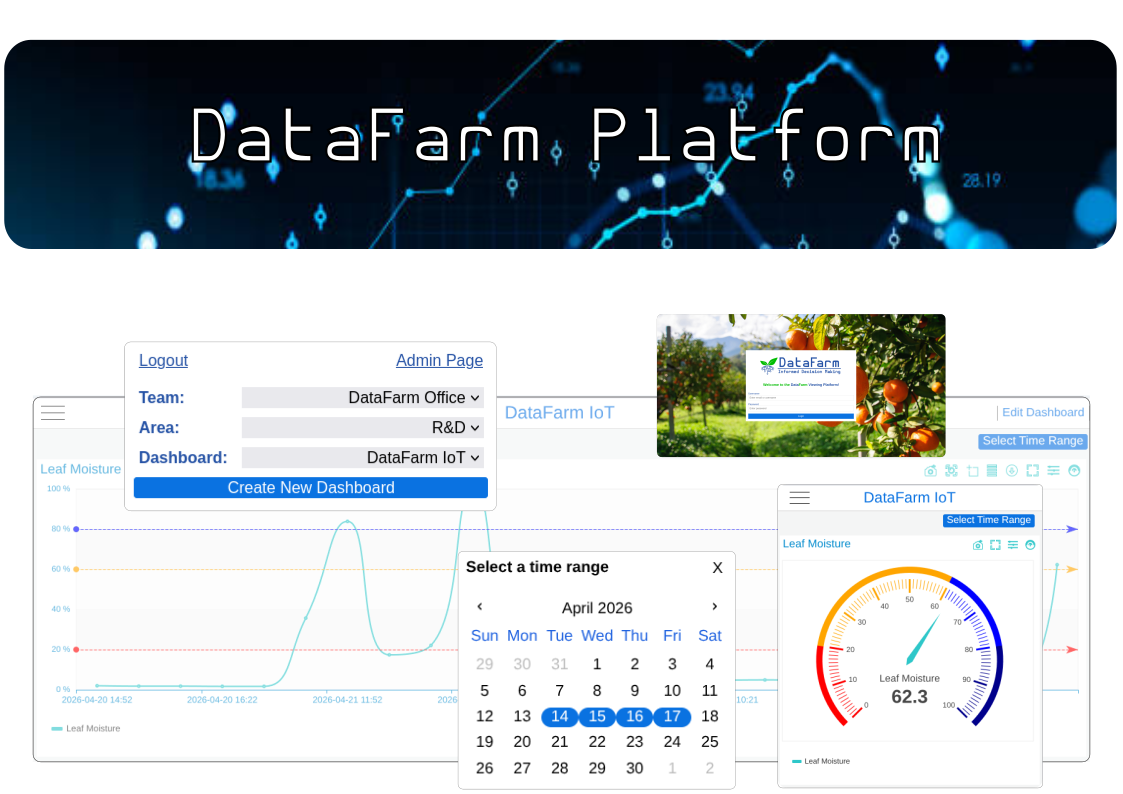Go to previous month in calendar

click(480, 606)
